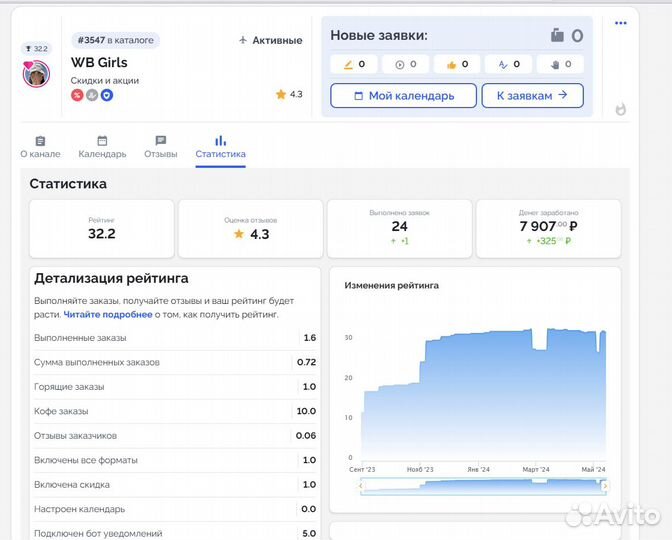Click the Кофе заказы row

[x=175, y=411]
